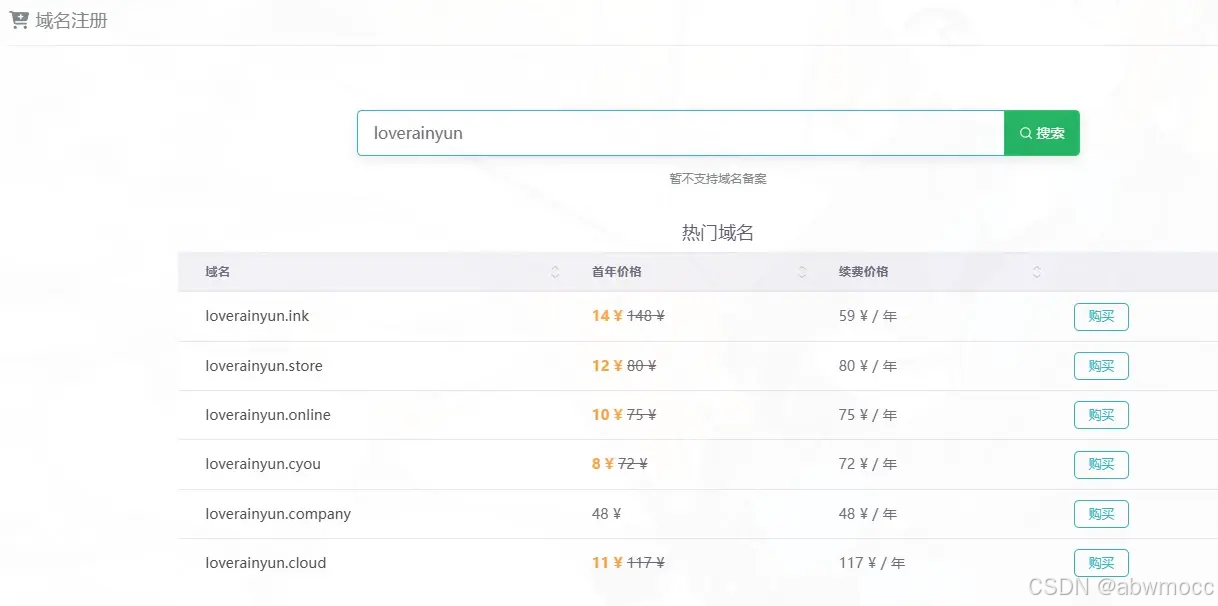
Task: Click the 75 ¥ / 年 renewal price
Action: (868, 415)
